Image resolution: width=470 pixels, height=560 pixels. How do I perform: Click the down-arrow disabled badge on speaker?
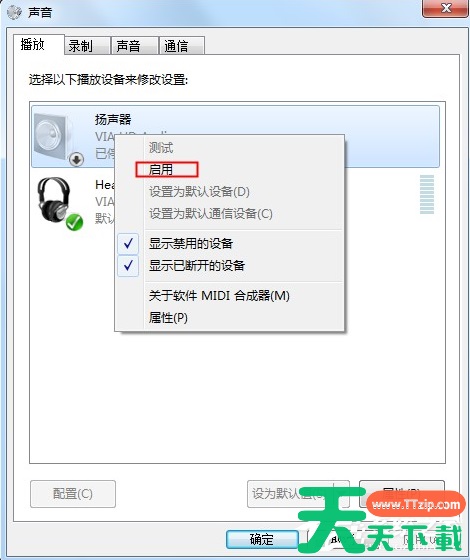click(76, 160)
